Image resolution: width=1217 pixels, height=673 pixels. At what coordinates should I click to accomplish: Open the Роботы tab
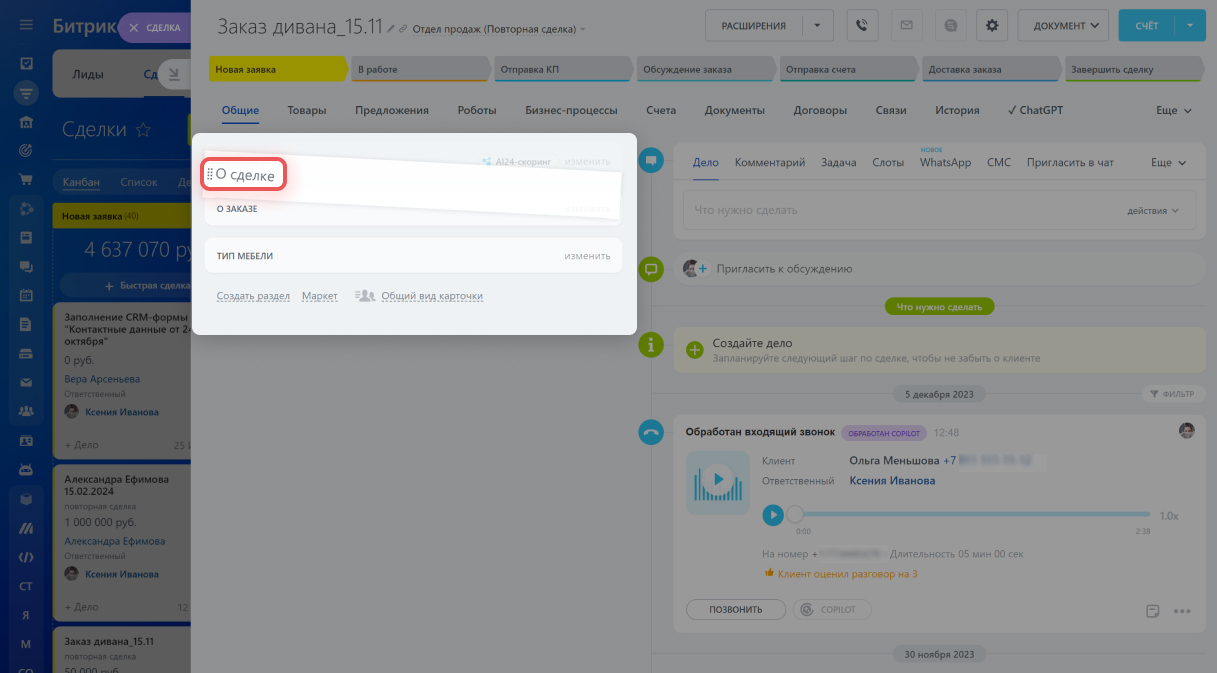pyautogui.click(x=477, y=110)
